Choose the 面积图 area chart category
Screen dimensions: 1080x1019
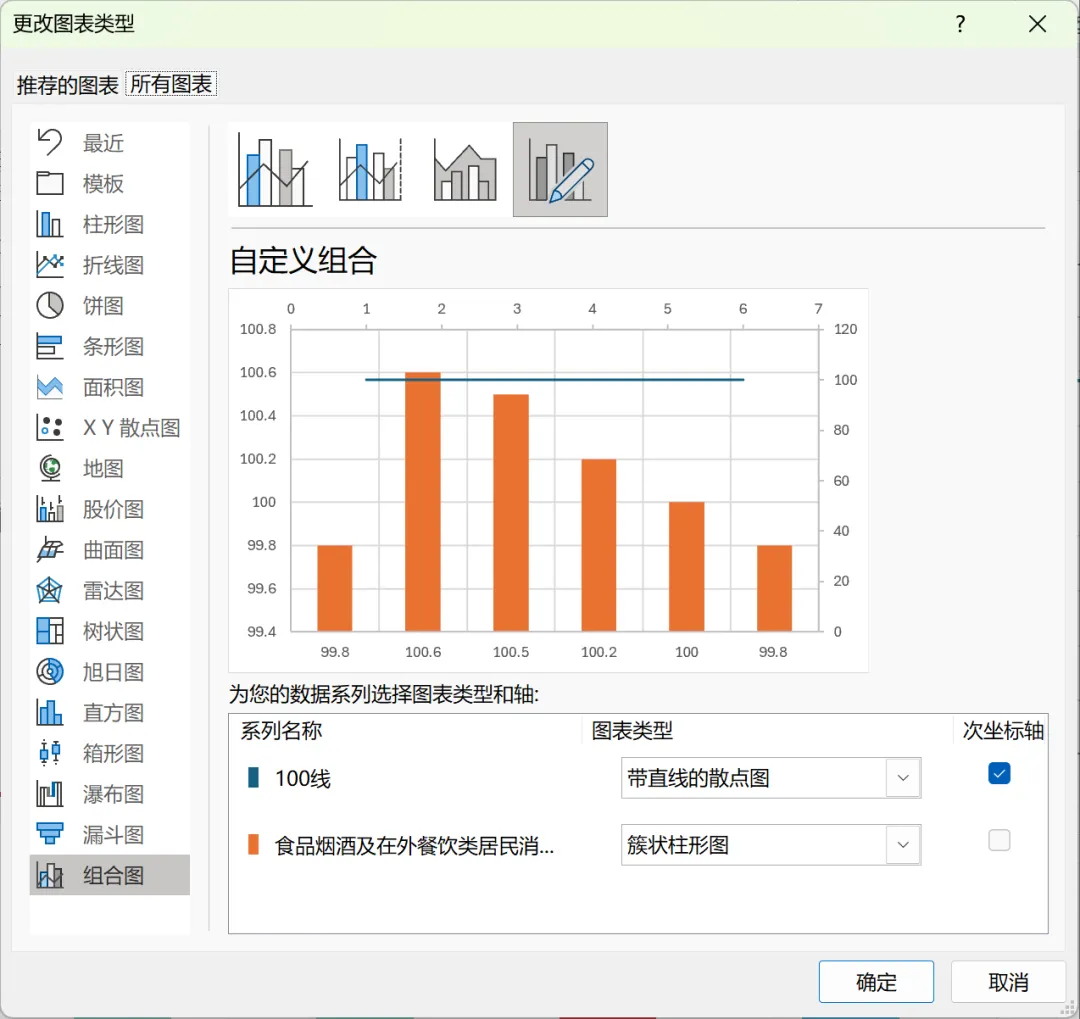(110, 387)
